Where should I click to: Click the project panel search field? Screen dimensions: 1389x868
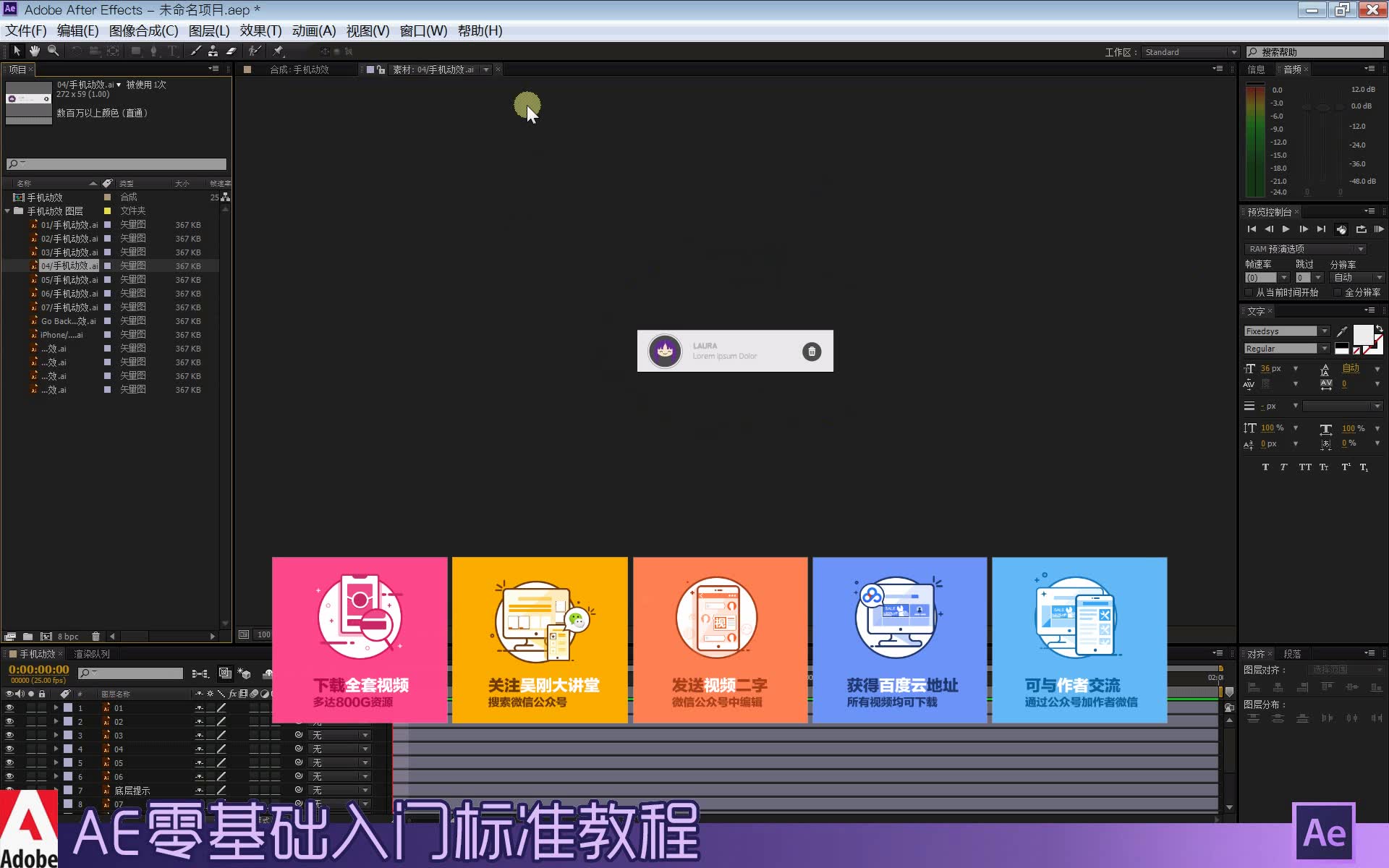pyautogui.click(x=116, y=164)
